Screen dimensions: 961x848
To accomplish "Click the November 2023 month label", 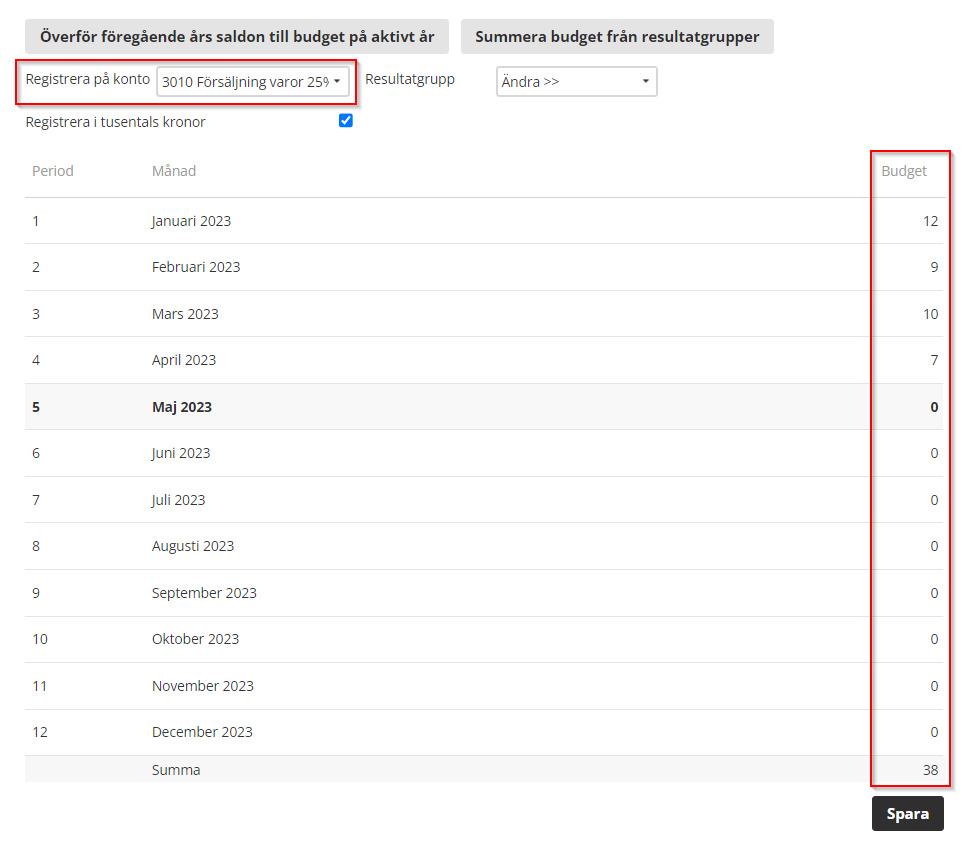I will pyautogui.click(x=203, y=686).
